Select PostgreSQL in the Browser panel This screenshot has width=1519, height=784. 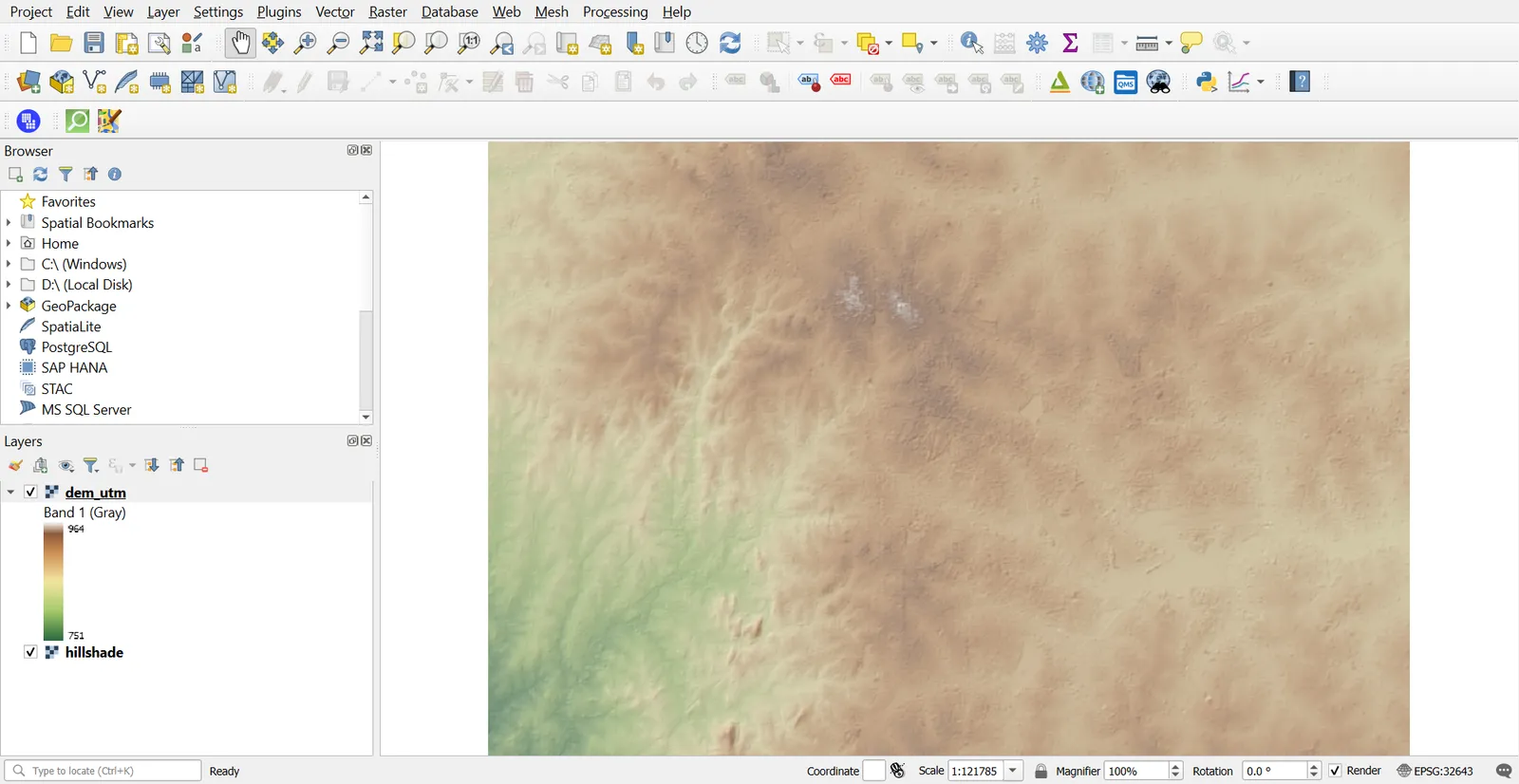pos(77,347)
